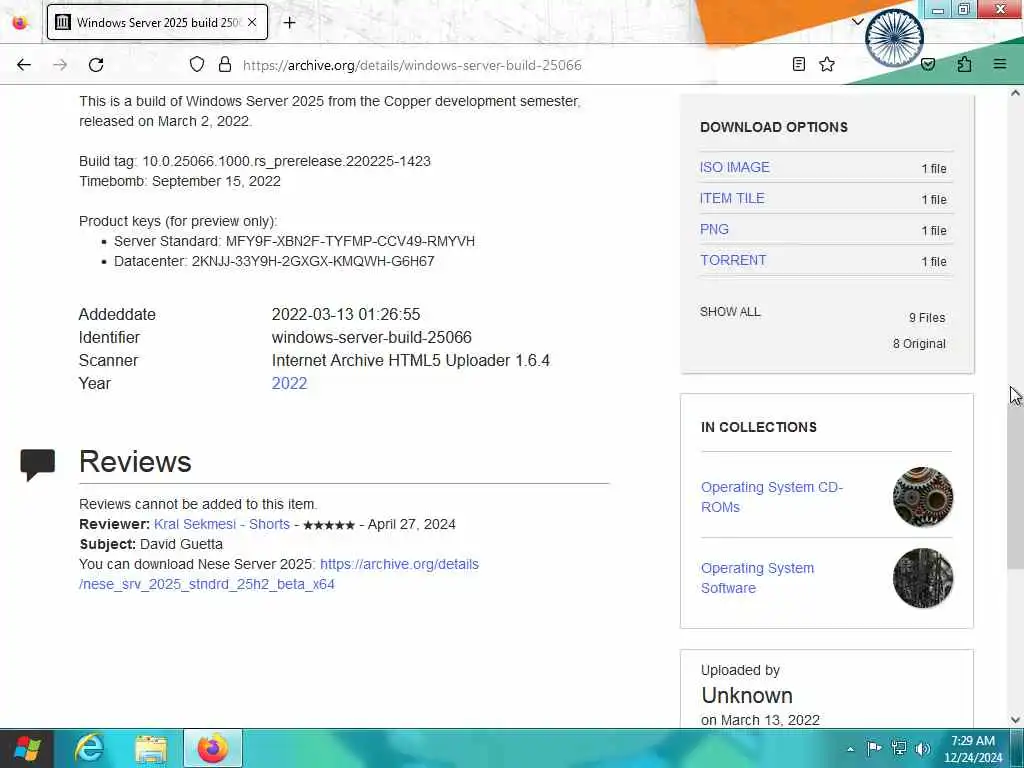Click the Server Standard product key text
Viewport: 1024px width, 768px height.
point(294,241)
